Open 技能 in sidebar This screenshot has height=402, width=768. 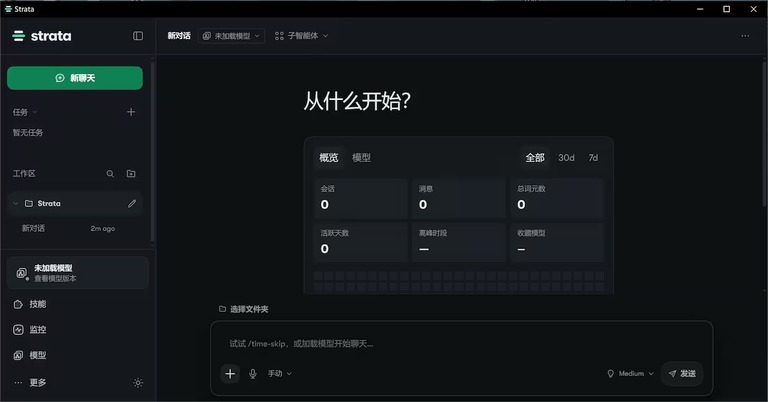point(30,304)
